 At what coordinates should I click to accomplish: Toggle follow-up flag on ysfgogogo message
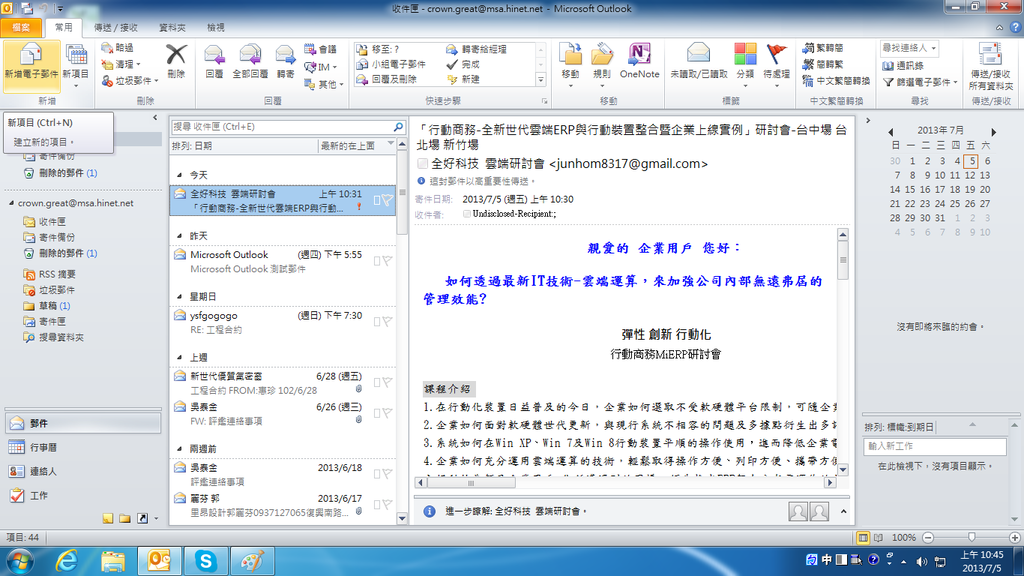pos(387,322)
